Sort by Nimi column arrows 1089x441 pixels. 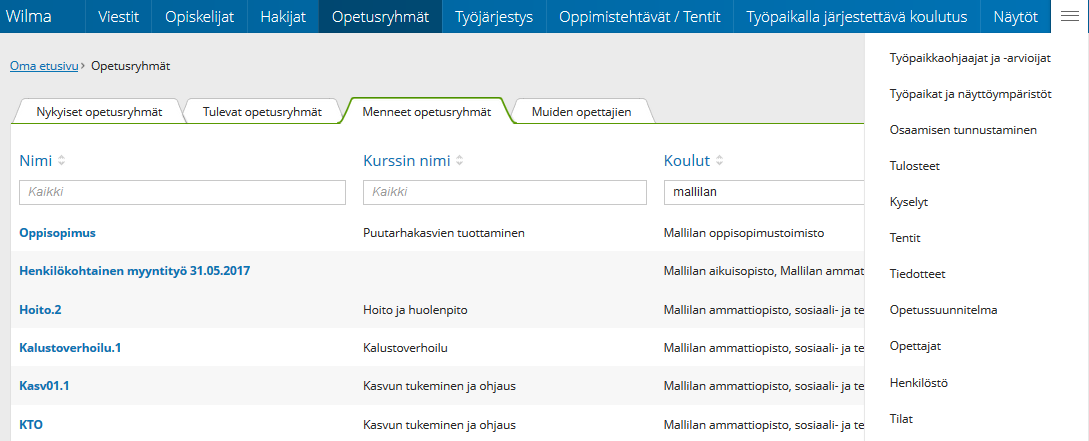pyautogui.click(x=61, y=162)
